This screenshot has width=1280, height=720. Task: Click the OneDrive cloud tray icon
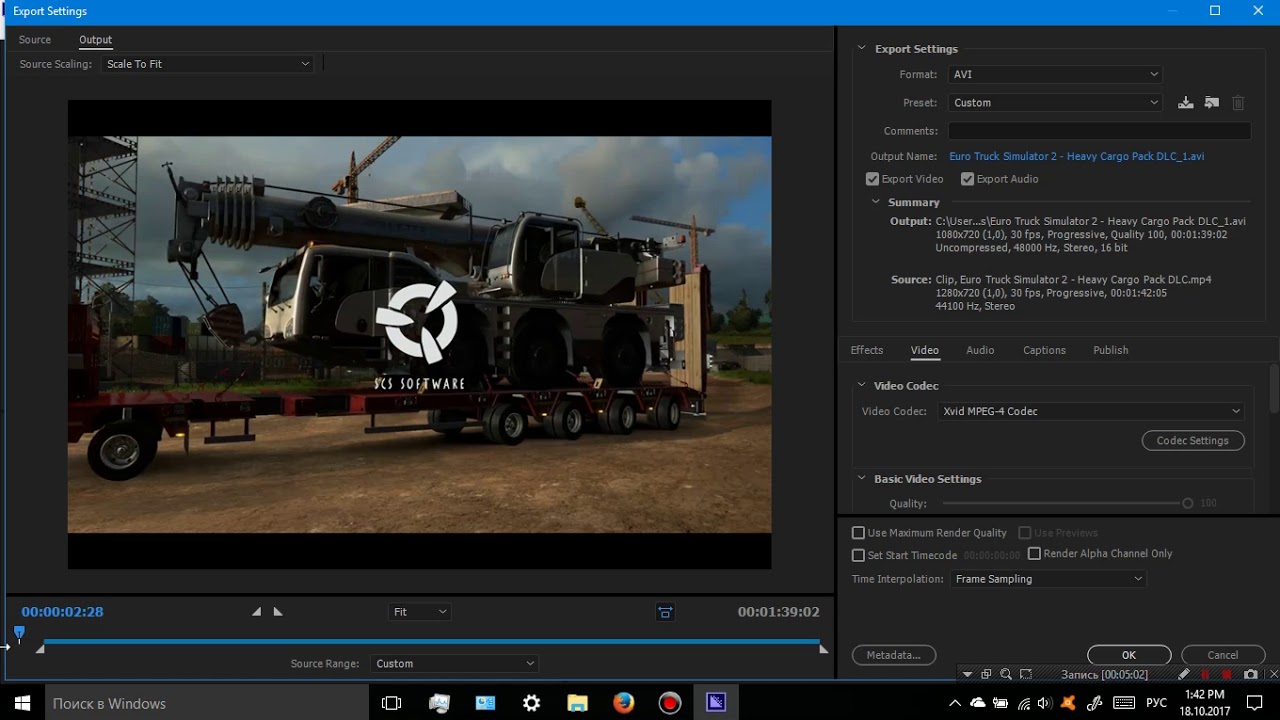click(x=978, y=703)
